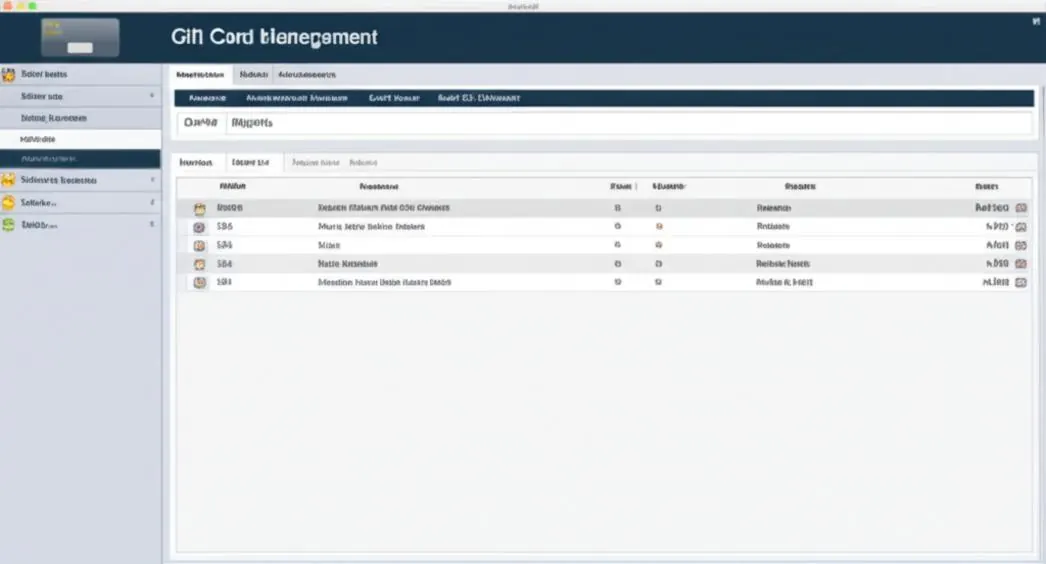The image size is (1046, 564).
Task: Click the card icon in the third table row
Action: tap(199, 246)
